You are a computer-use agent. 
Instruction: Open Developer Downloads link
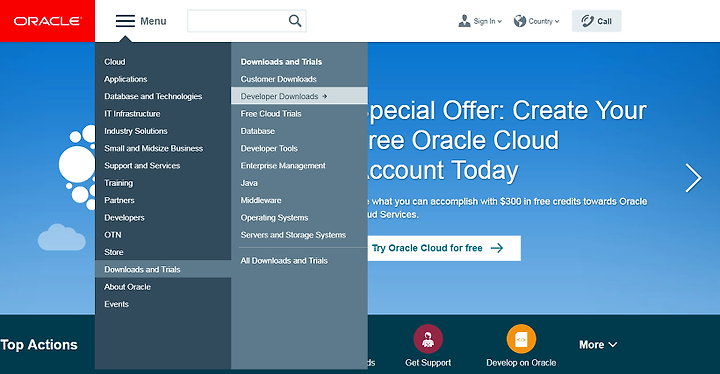coord(299,96)
